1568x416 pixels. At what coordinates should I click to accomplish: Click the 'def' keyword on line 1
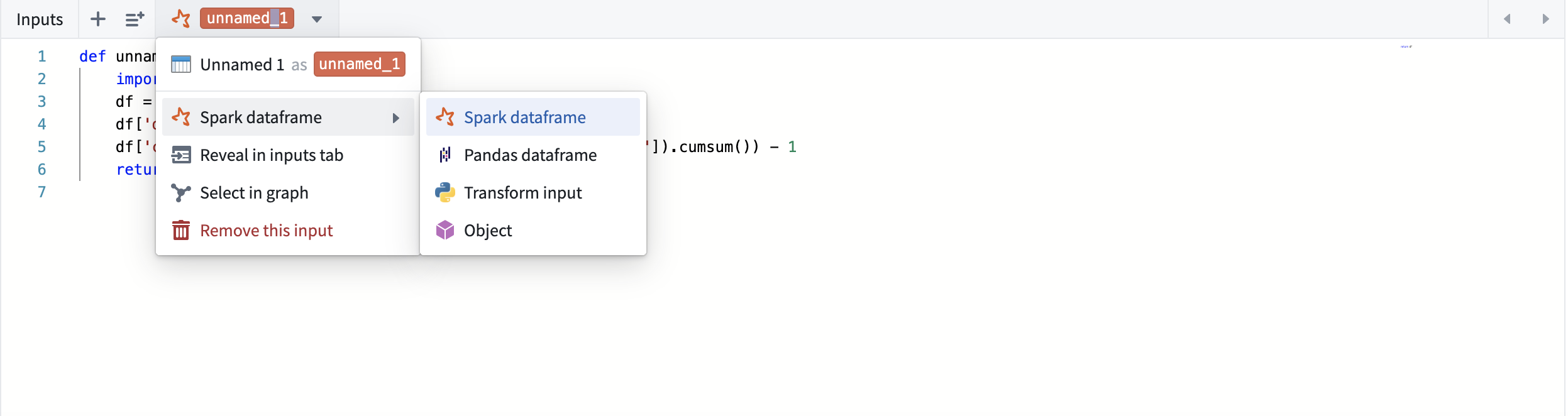[92, 57]
